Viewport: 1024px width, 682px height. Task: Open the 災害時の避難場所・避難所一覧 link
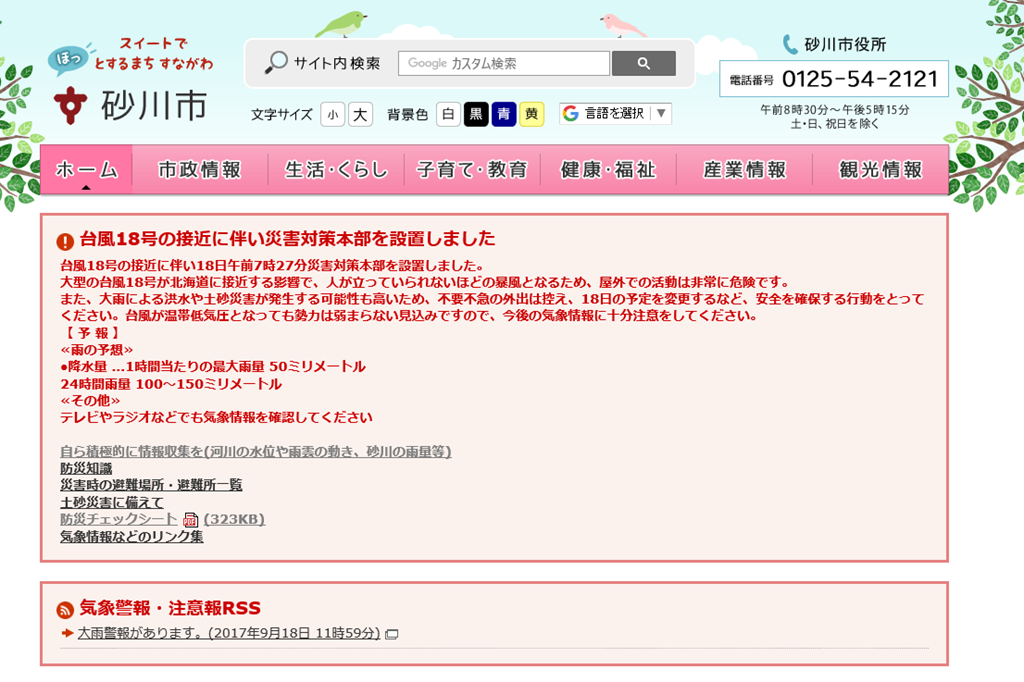[151, 485]
